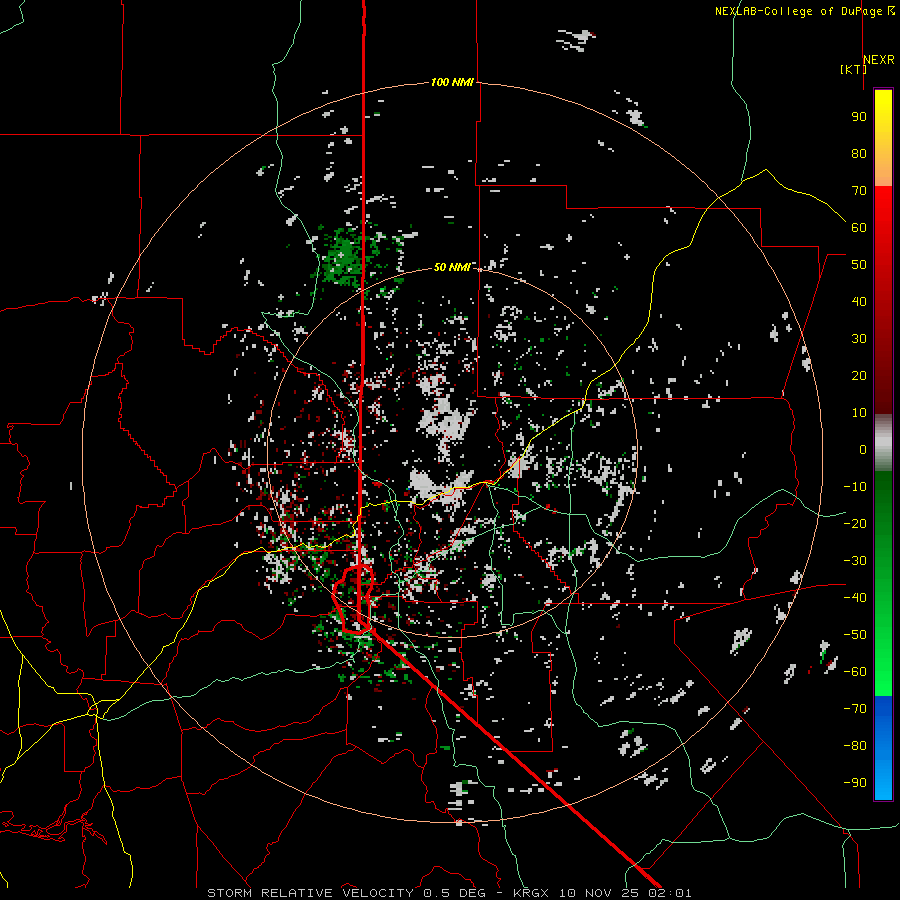Click the -50 scale label

click(855, 635)
